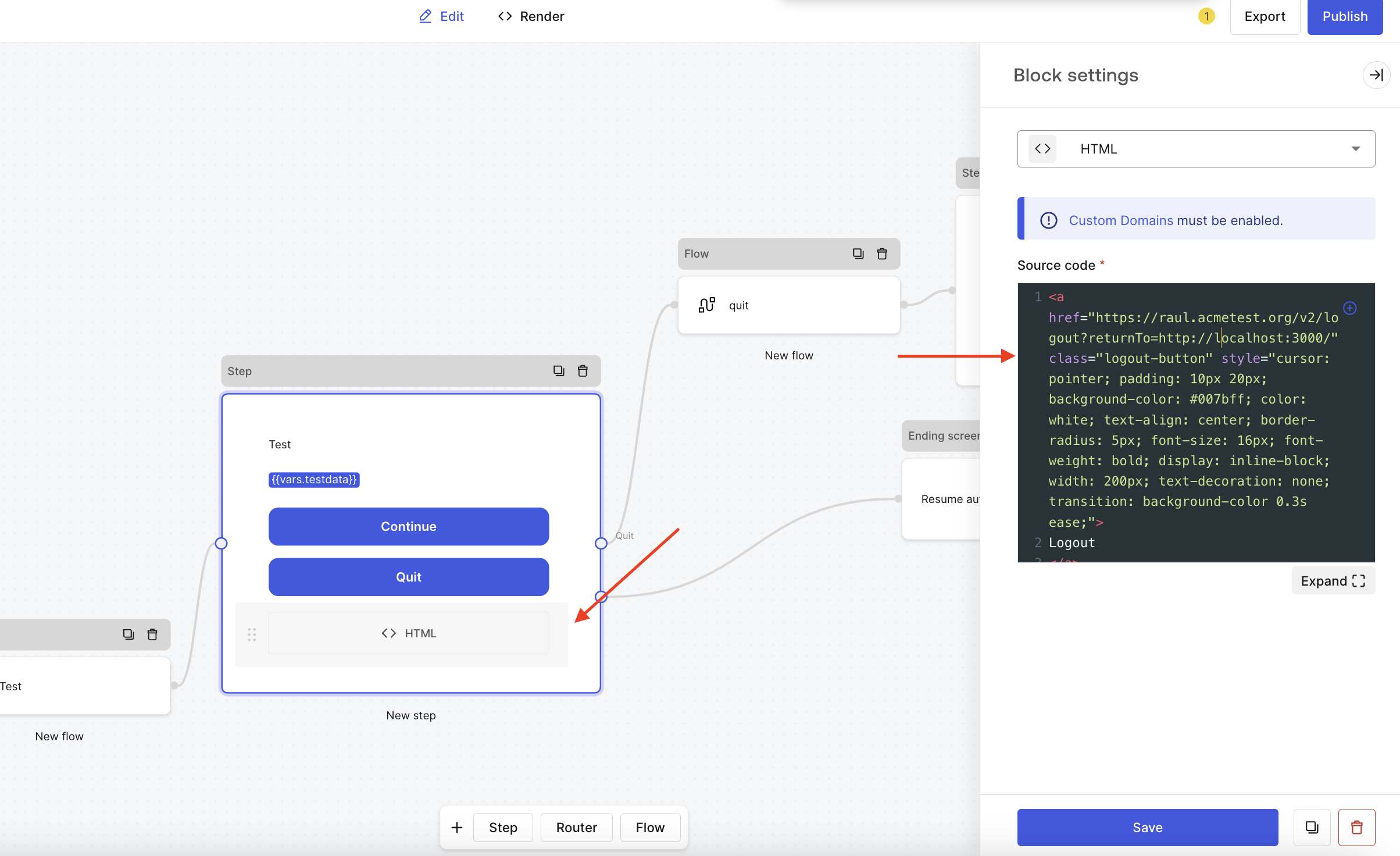Select the HTML block in the step
1400x856 pixels.
point(408,633)
